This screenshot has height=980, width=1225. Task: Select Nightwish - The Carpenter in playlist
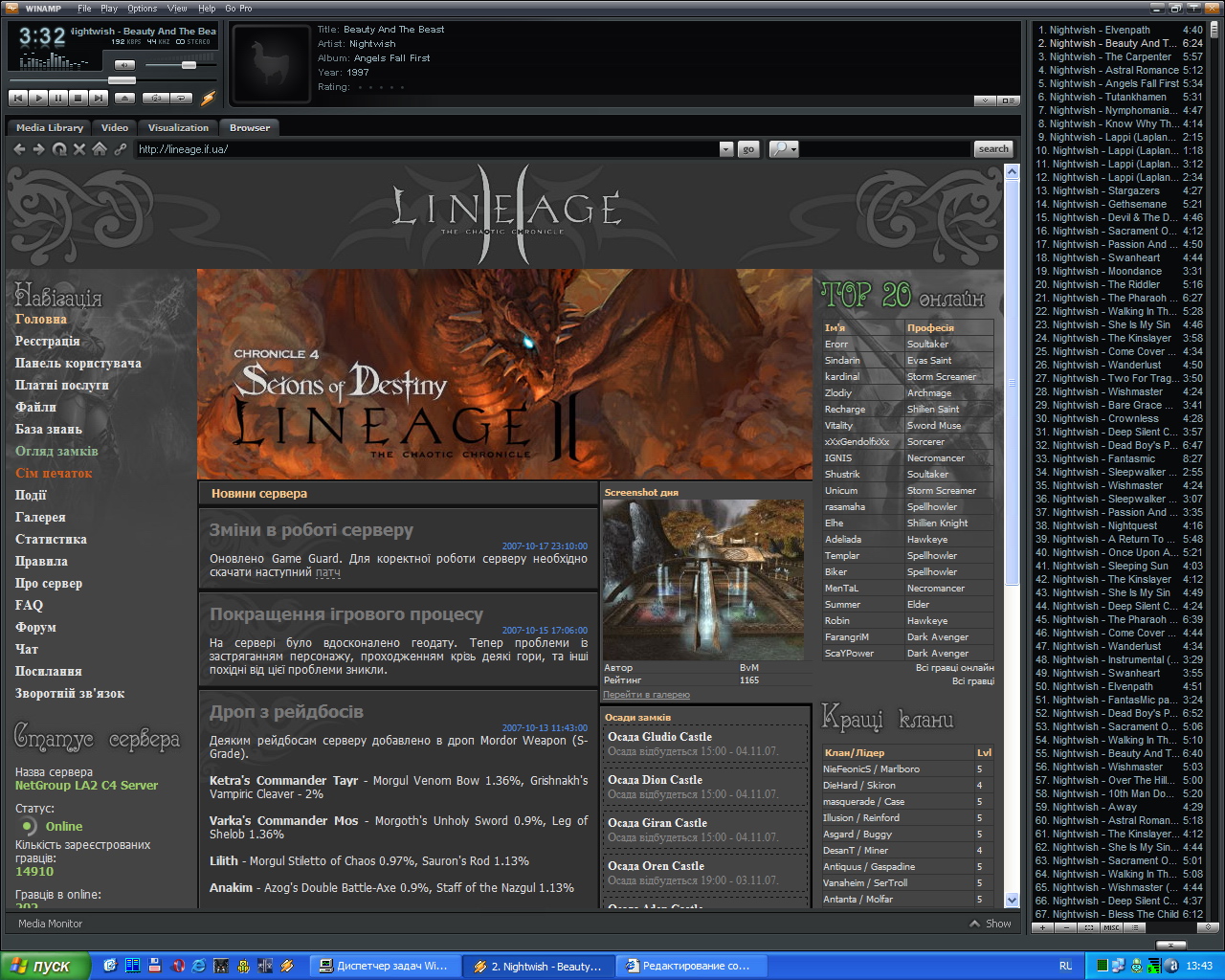(1120, 56)
